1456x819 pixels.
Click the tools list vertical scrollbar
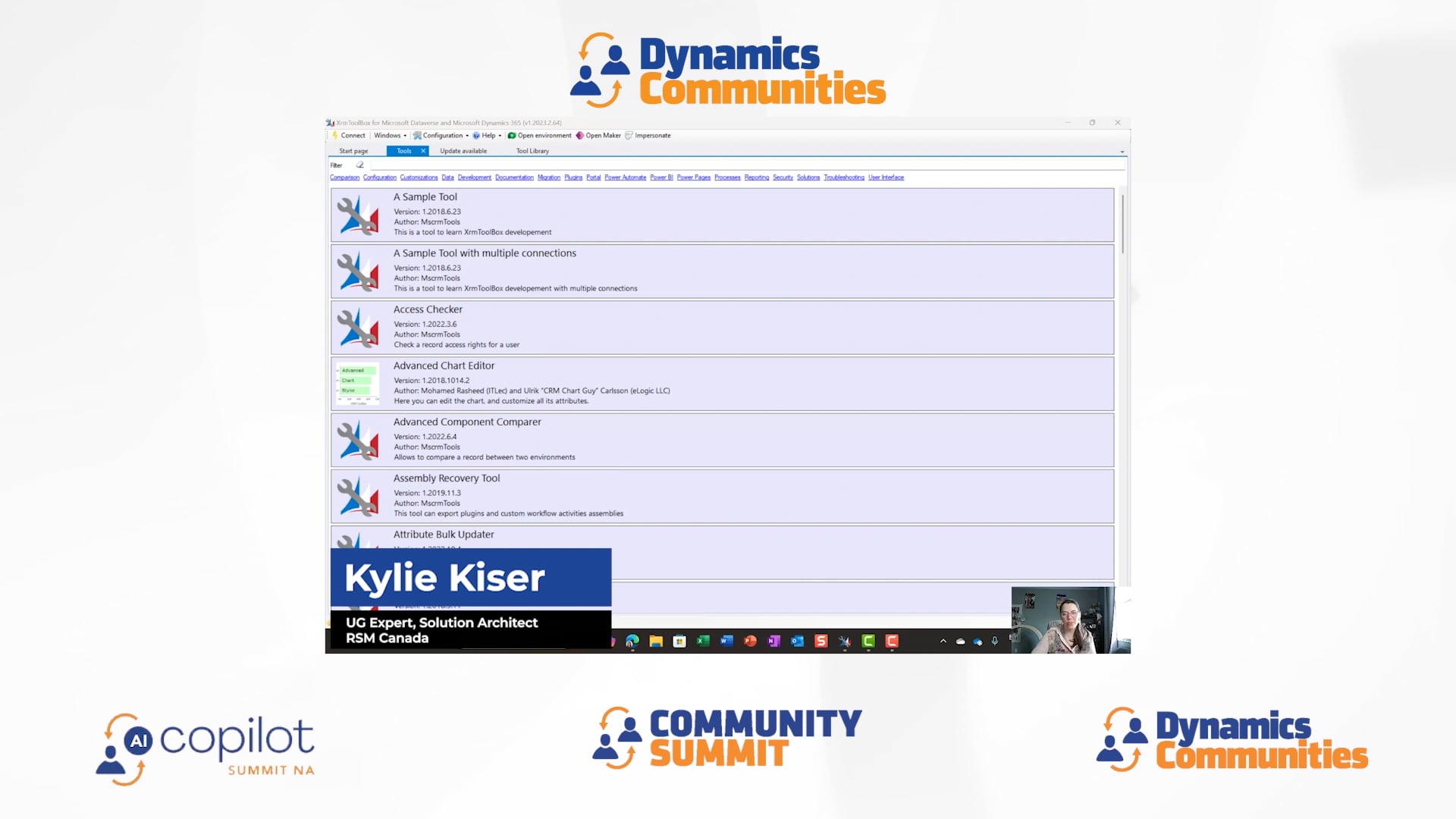1122,224
